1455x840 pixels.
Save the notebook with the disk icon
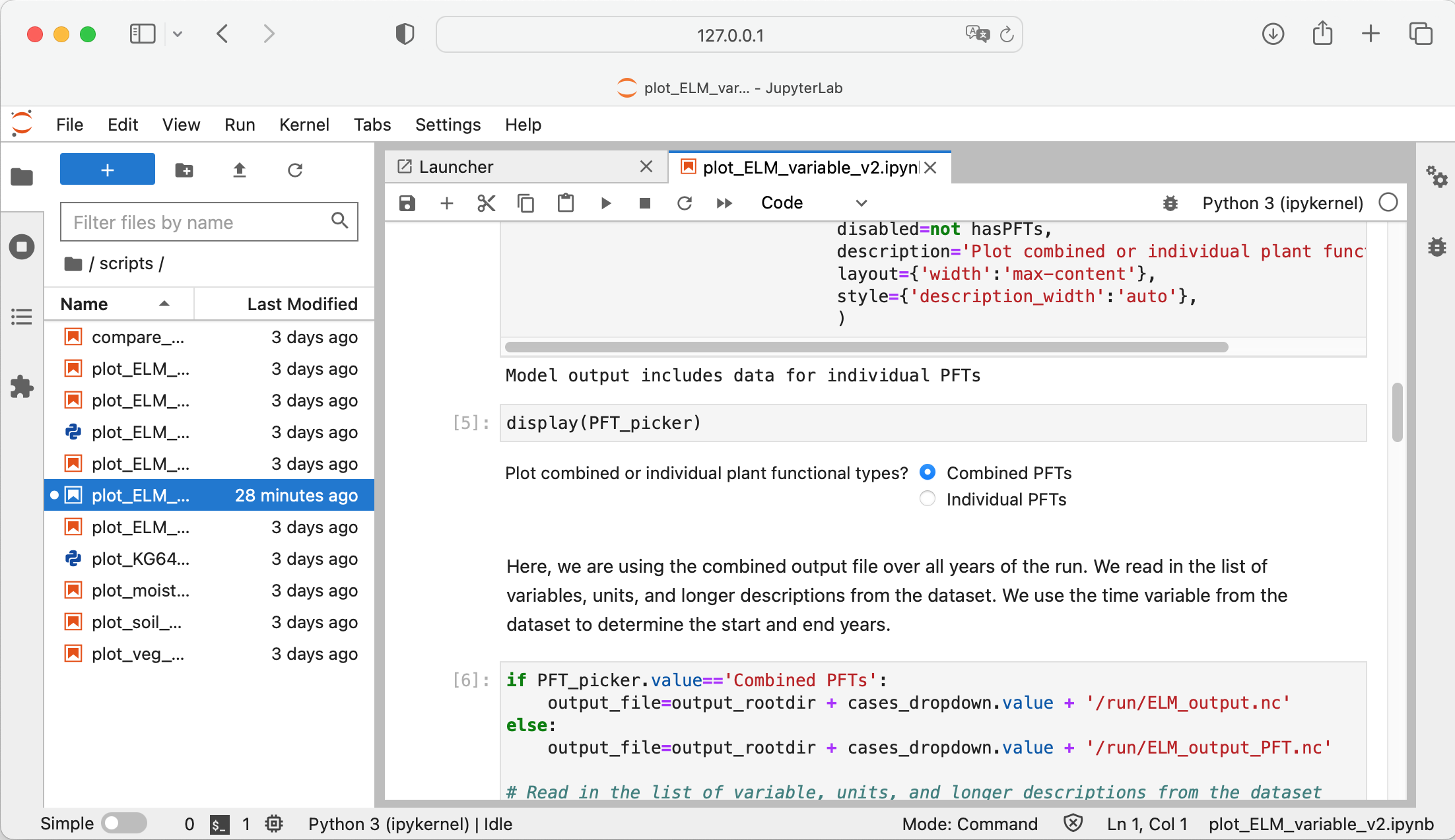pyautogui.click(x=407, y=203)
